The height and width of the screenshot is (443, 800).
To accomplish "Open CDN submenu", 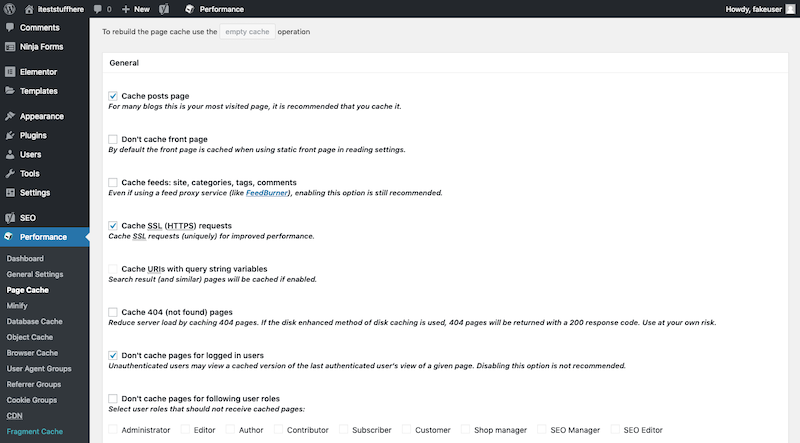I will pos(14,416).
